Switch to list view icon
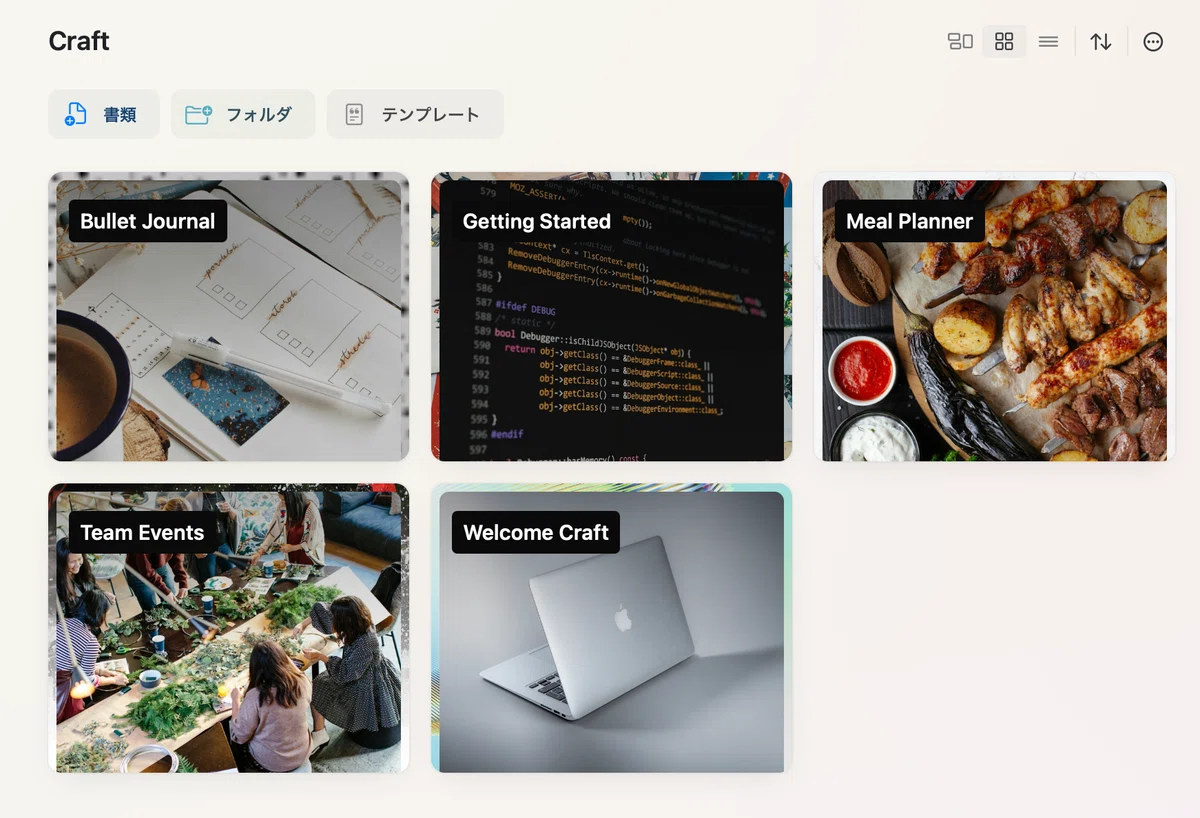1200x818 pixels. pyautogui.click(x=1048, y=41)
